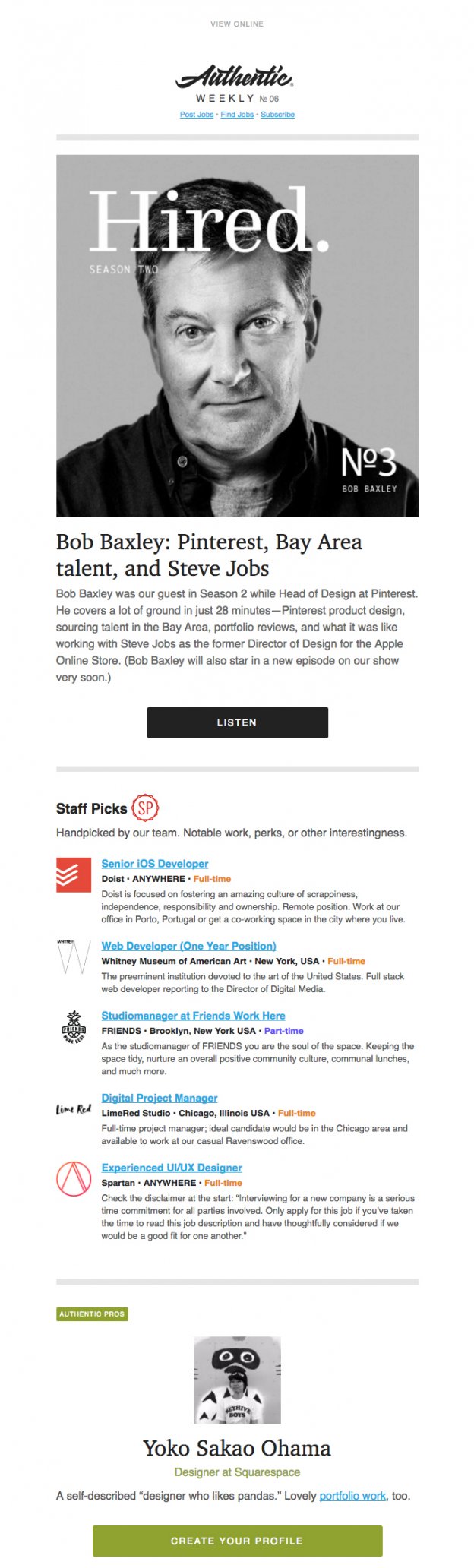The width and height of the screenshot is (474, 1568).
Task: Click the Lime Red logo
Action: point(73,1109)
